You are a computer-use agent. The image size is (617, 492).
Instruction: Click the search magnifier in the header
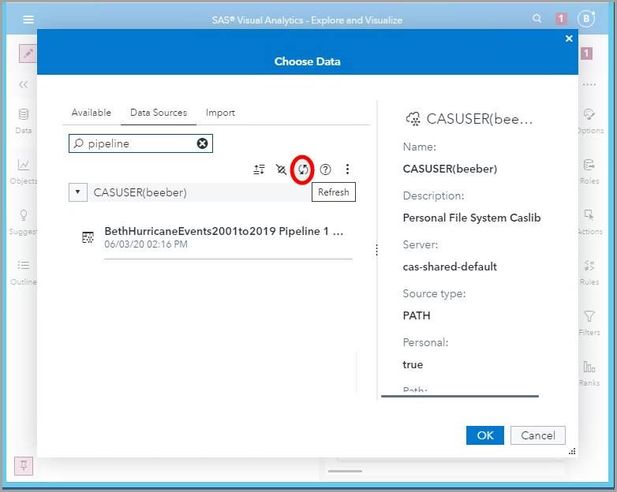tap(537, 18)
